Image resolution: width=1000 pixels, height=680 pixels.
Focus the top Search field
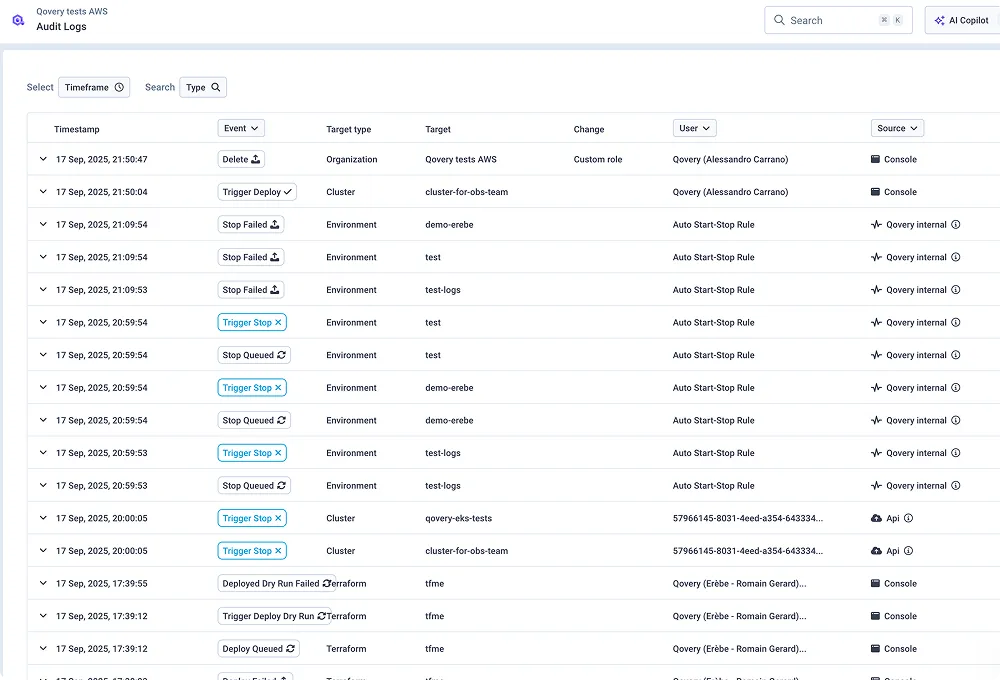tap(838, 20)
